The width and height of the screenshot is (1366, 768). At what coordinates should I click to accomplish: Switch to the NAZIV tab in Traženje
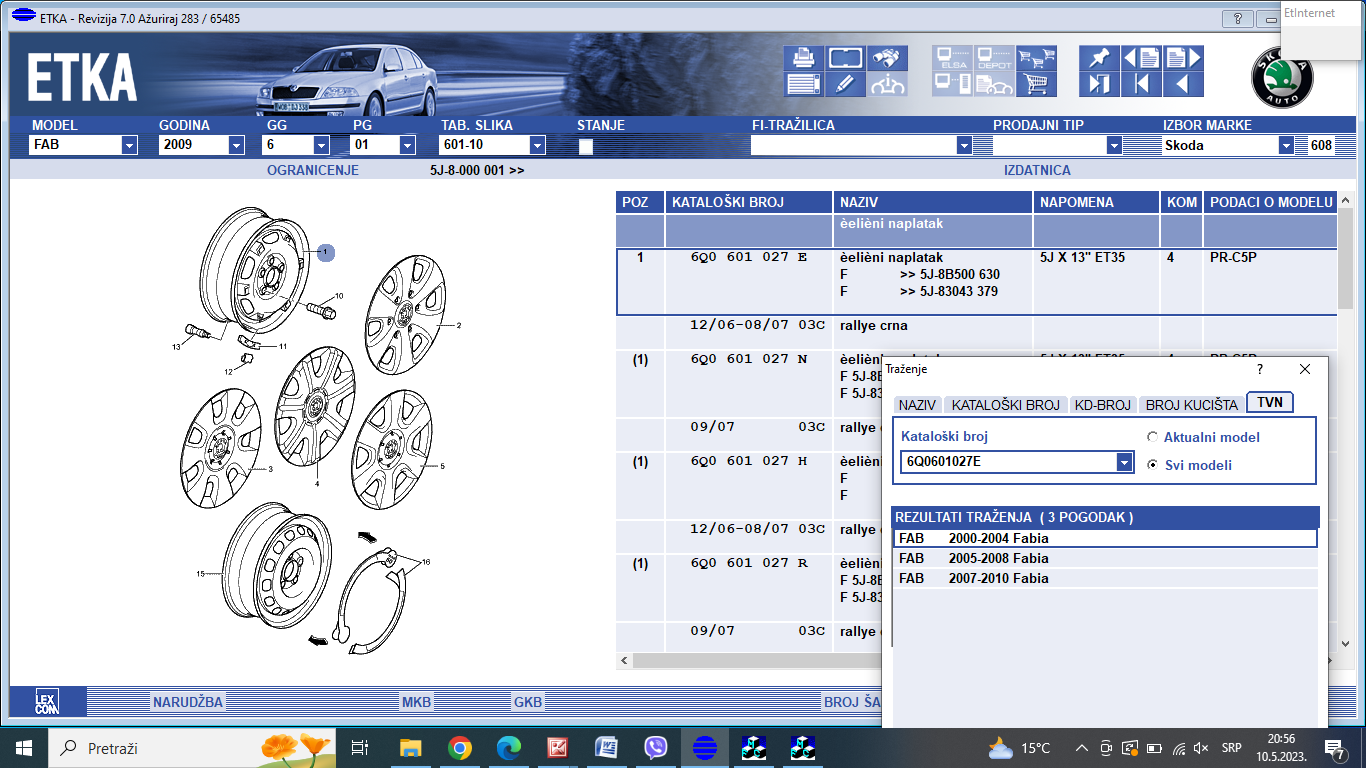tap(917, 405)
